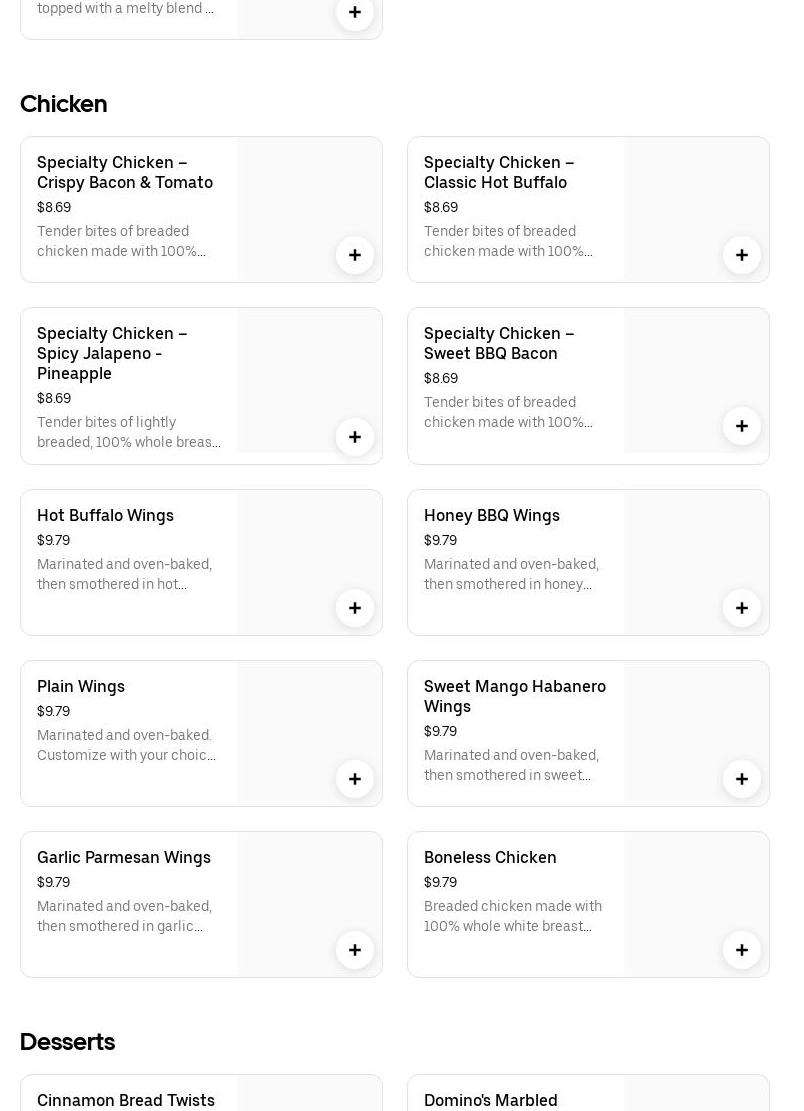Add Honey BBQ Wings to order
This screenshot has width=804, height=1111.
[x=742, y=608]
